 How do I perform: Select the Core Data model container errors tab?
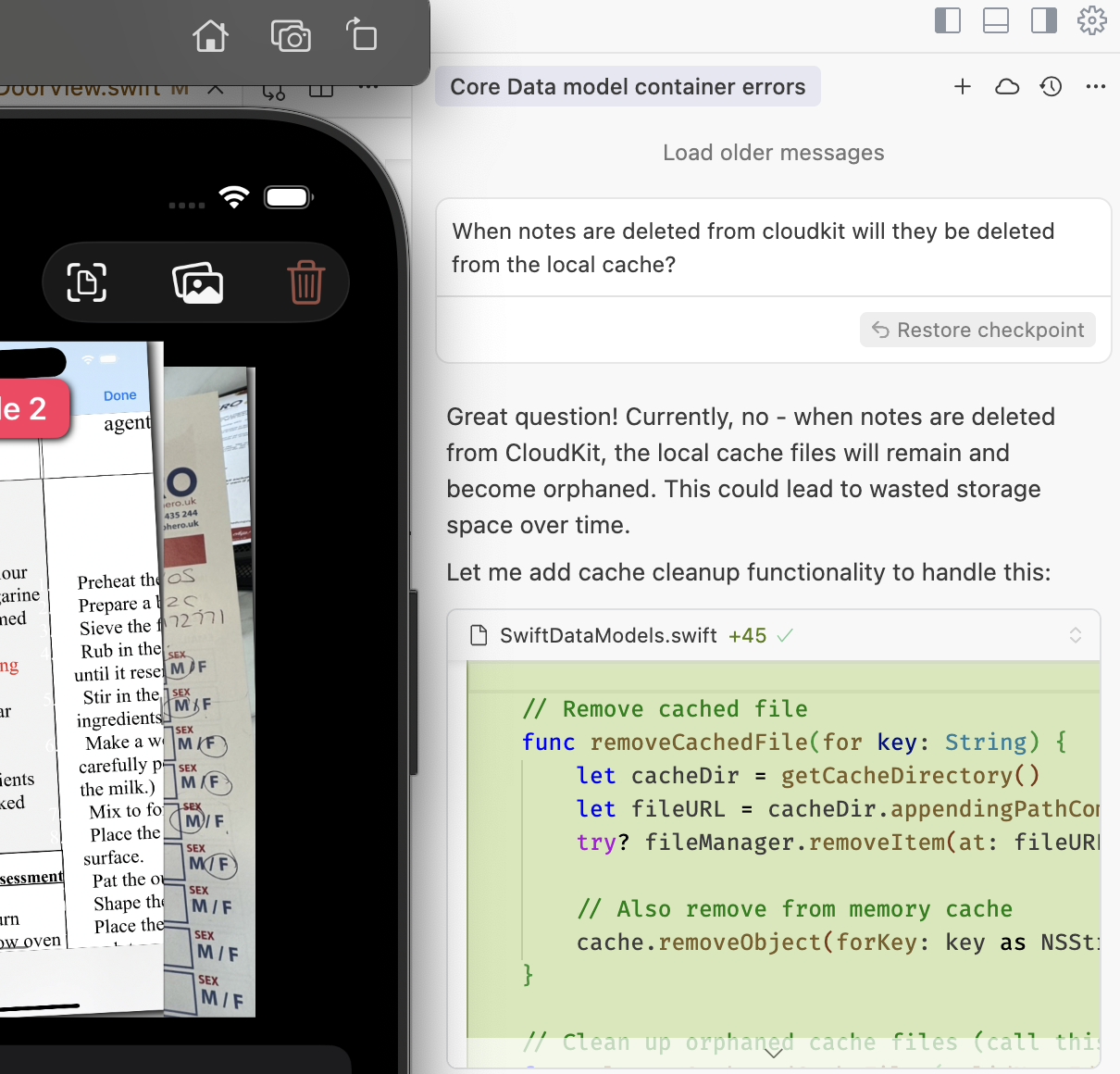(x=628, y=86)
